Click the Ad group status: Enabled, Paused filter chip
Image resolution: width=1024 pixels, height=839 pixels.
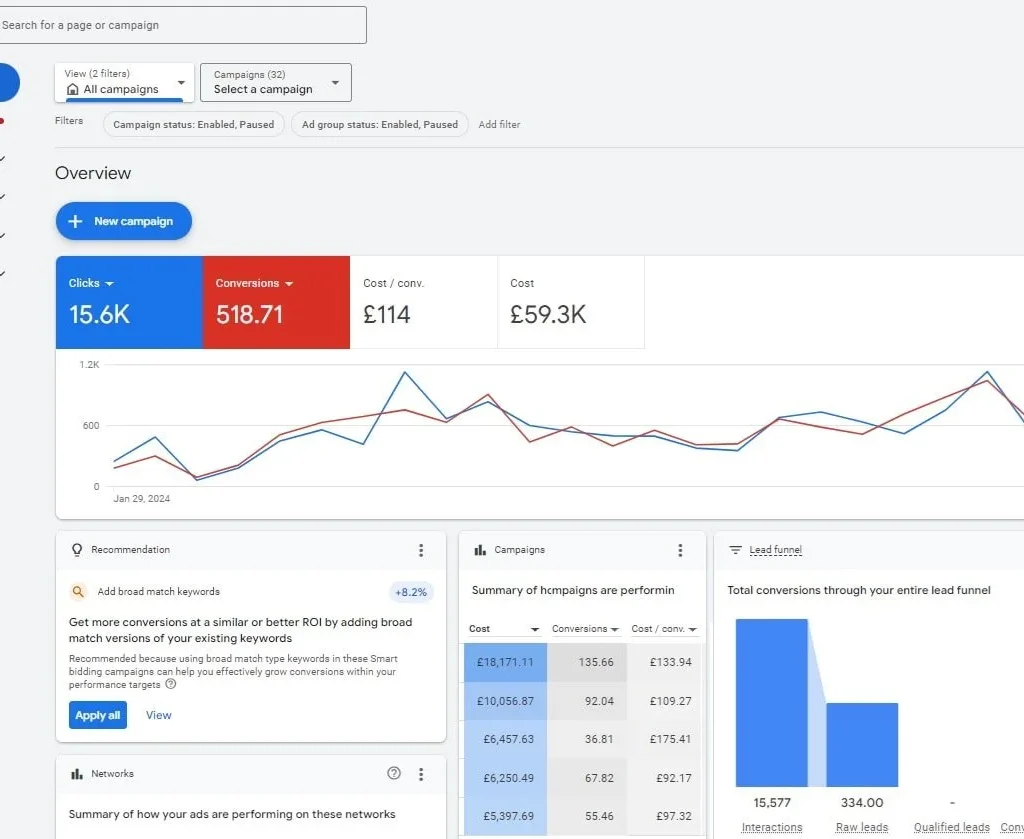[x=379, y=124]
